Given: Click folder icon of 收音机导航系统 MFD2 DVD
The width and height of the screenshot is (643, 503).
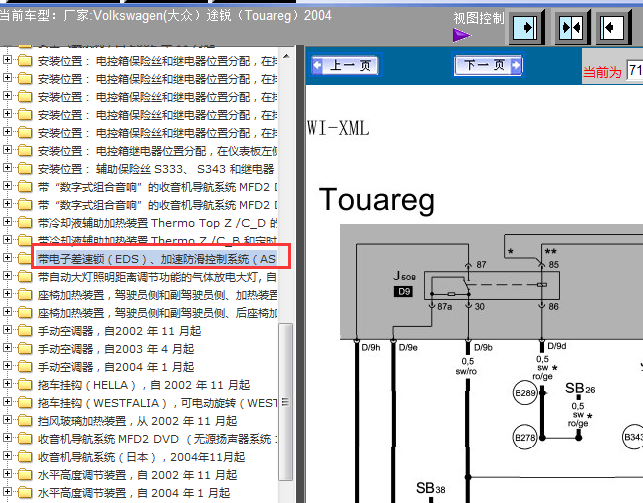Looking at the screenshot, I should tap(25, 439).
